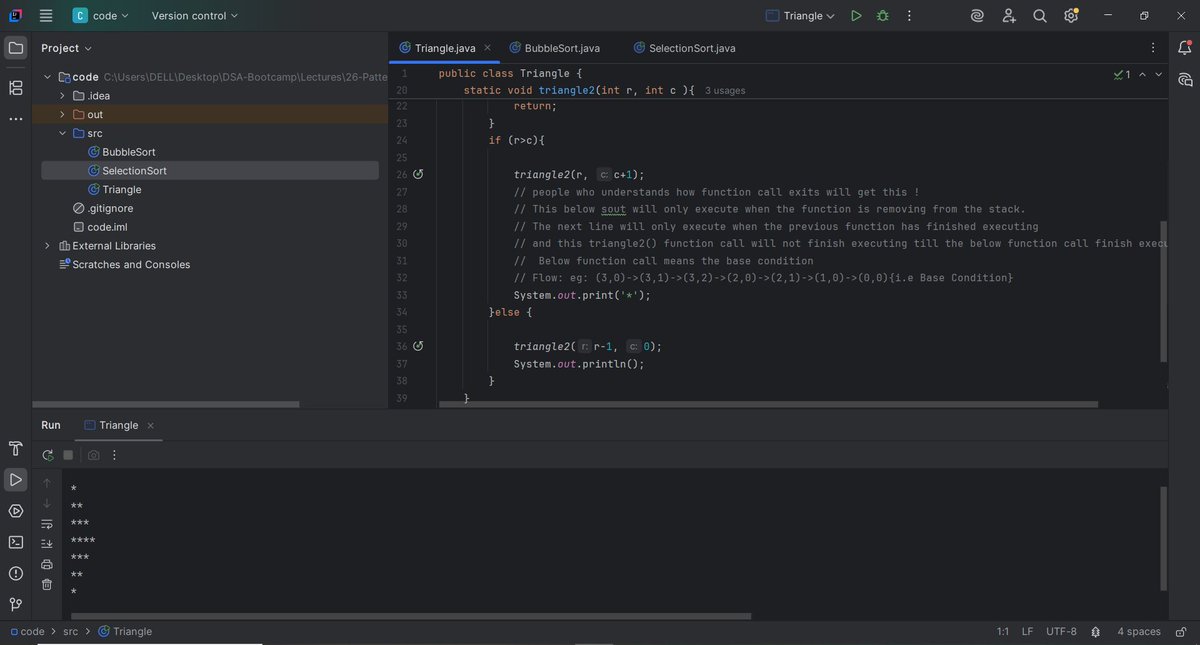1200x645 pixels.
Task: Start debugging Triangle
Action: [882, 16]
